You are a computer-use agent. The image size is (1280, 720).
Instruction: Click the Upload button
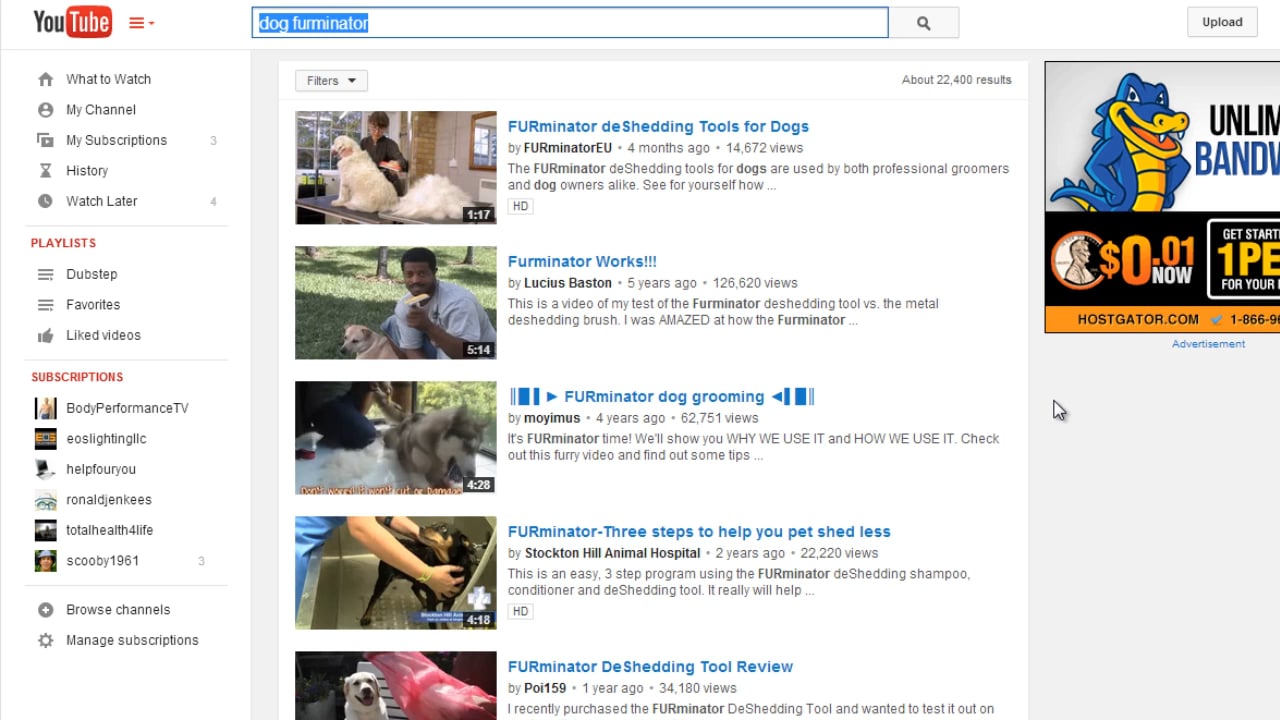point(1221,21)
